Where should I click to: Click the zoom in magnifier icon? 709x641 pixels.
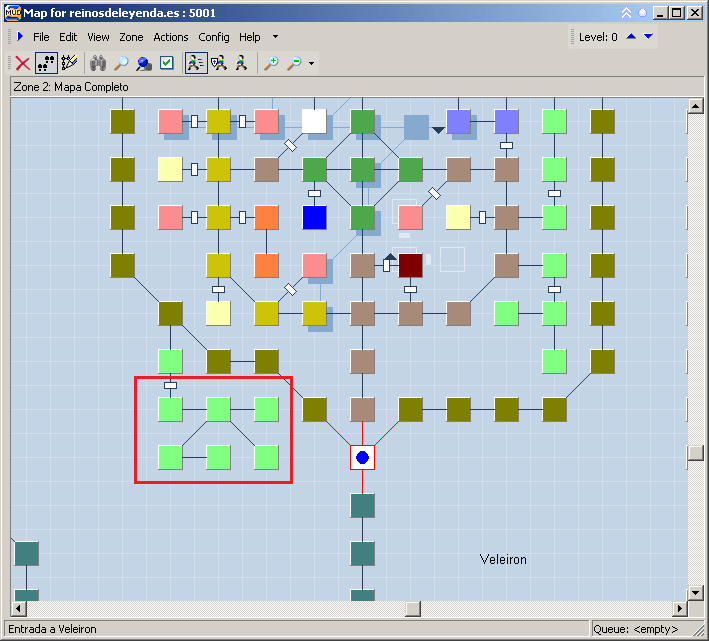pyautogui.click(x=271, y=63)
